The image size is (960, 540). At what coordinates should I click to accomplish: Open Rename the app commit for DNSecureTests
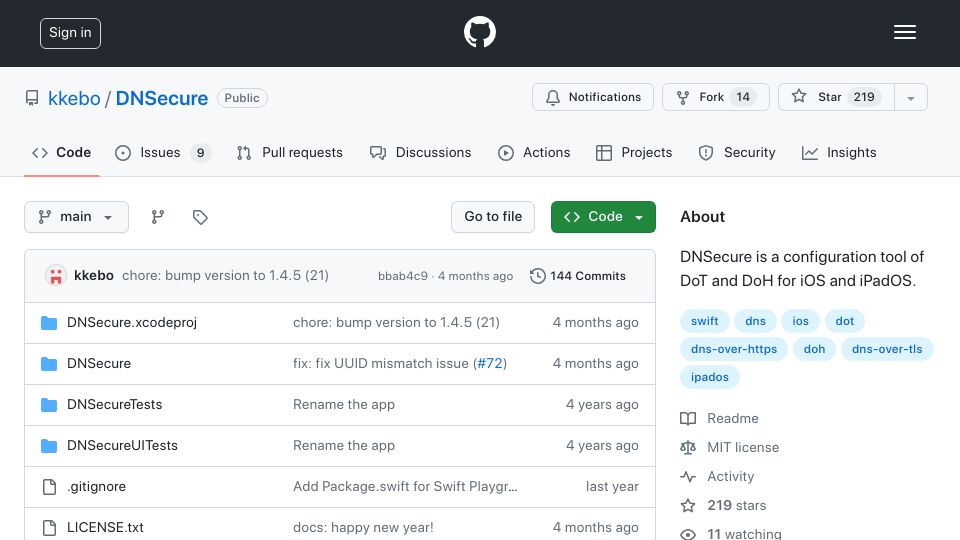pyautogui.click(x=343, y=405)
